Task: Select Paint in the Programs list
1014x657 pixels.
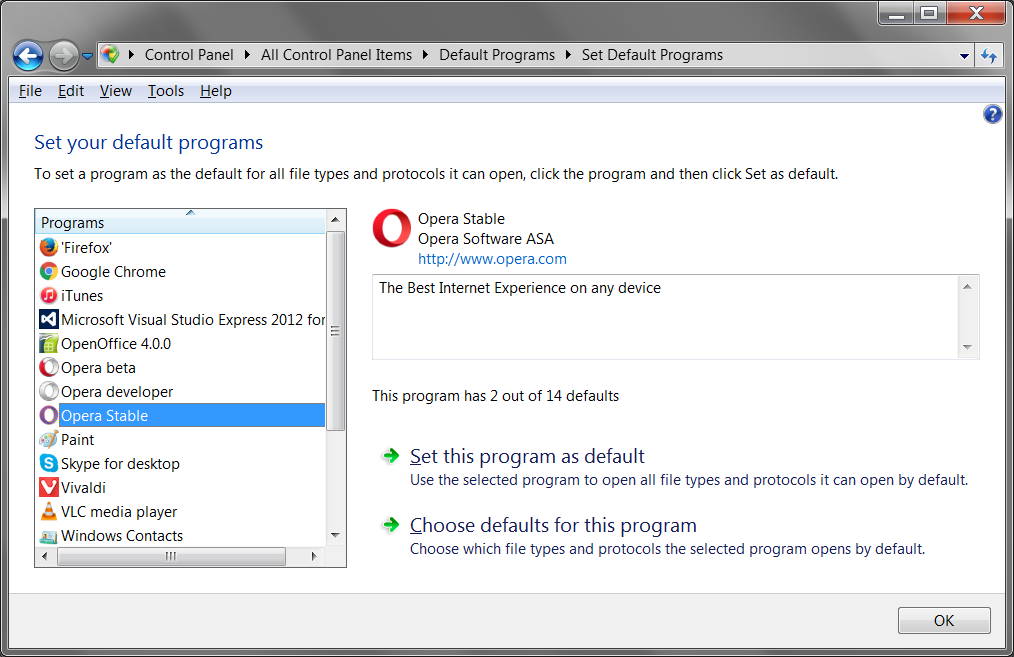Action: coord(79,439)
